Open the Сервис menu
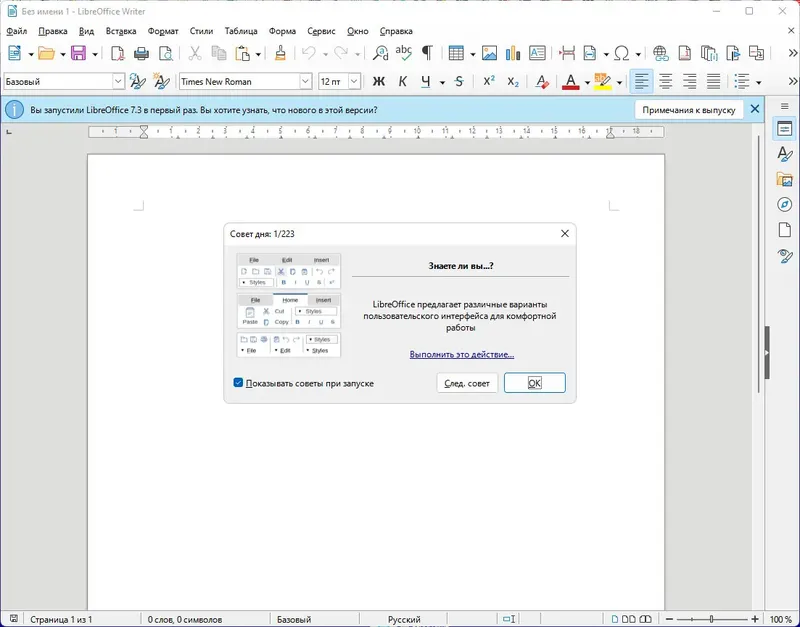Image resolution: width=800 pixels, height=627 pixels. coord(321,31)
